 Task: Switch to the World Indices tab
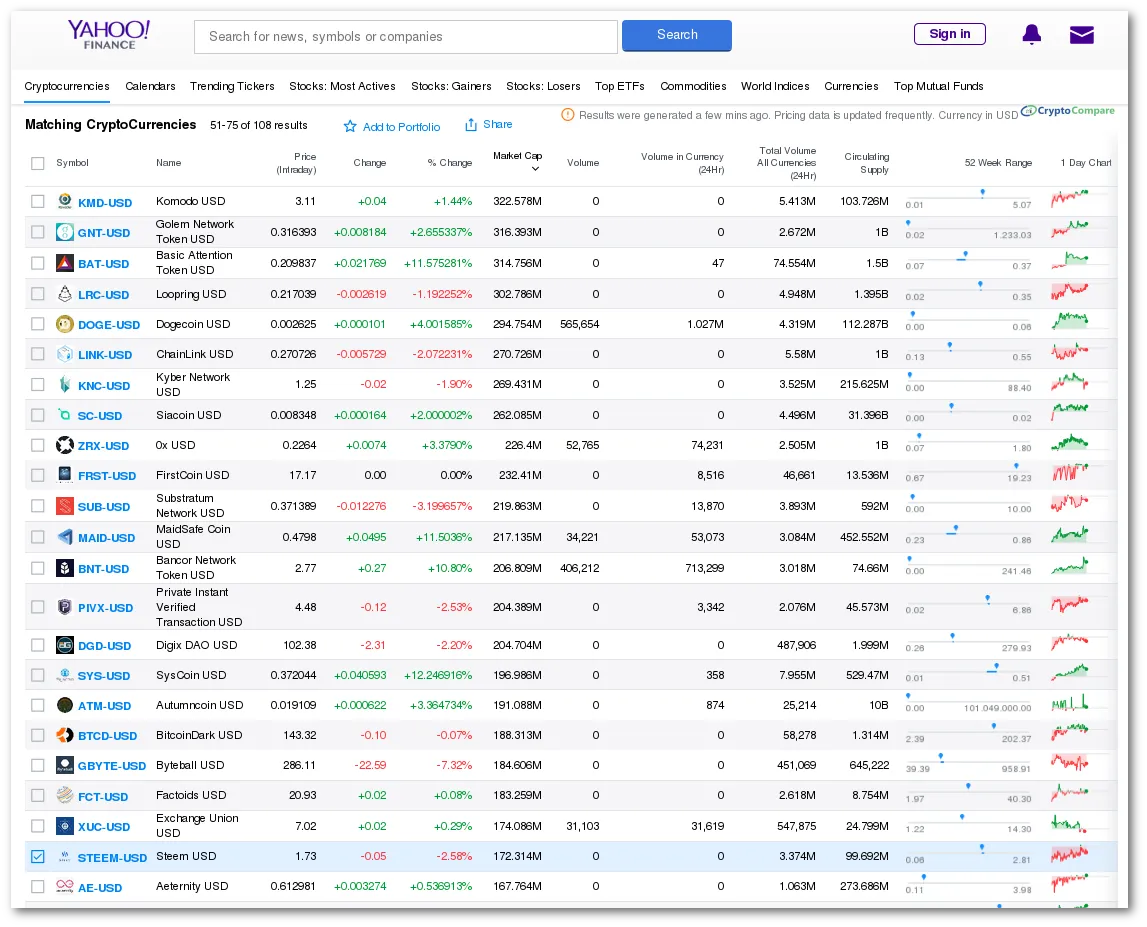(x=775, y=86)
